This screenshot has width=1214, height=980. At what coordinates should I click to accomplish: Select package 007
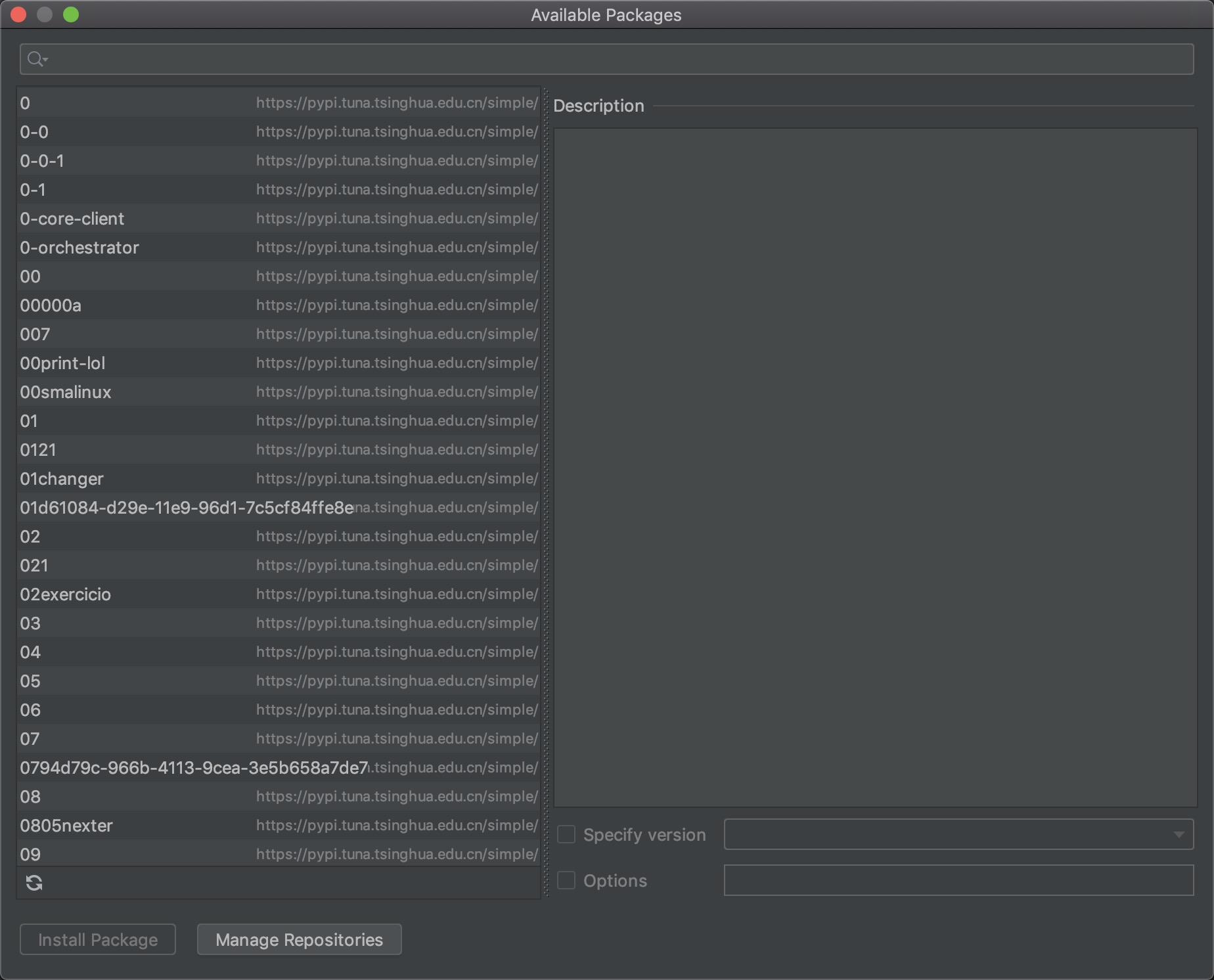279,334
